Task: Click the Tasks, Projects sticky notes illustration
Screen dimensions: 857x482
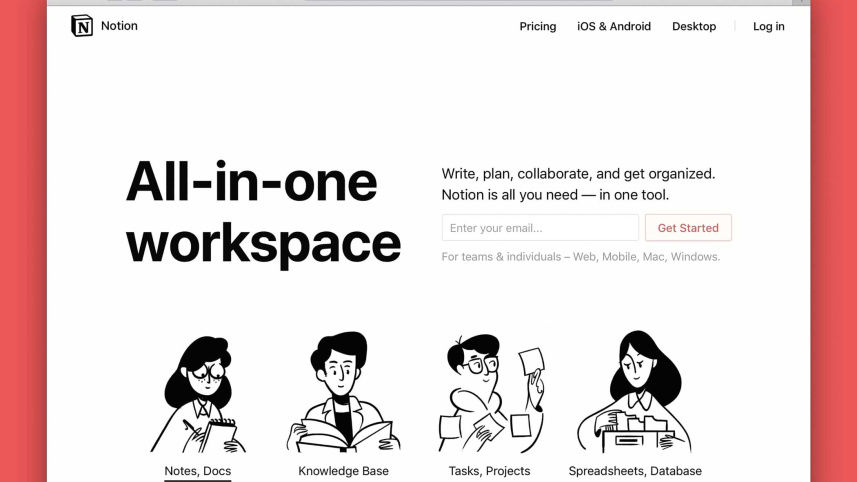Action: tap(490, 395)
